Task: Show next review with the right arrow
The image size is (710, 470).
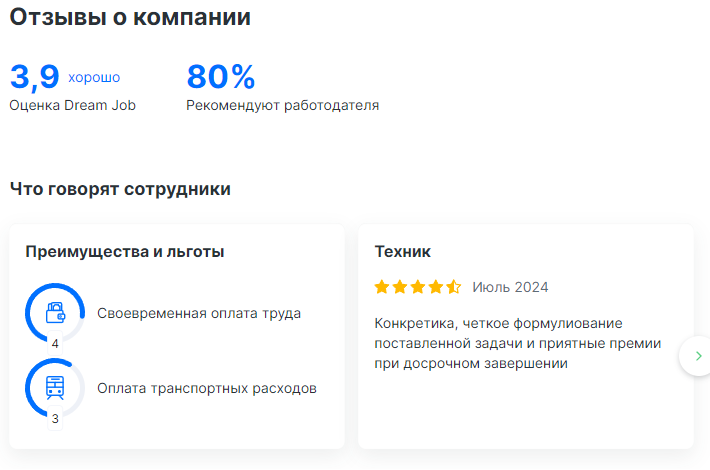Action: (698, 356)
